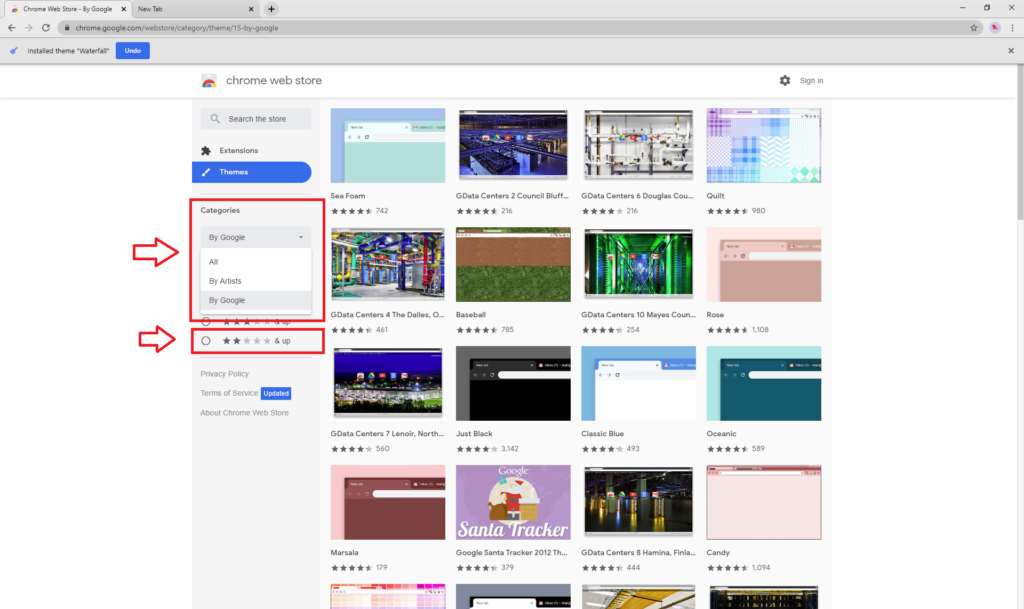Image resolution: width=1024 pixels, height=609 pixels.
Task: Open the By Google categories dropdown
Action: coord(255,238)
